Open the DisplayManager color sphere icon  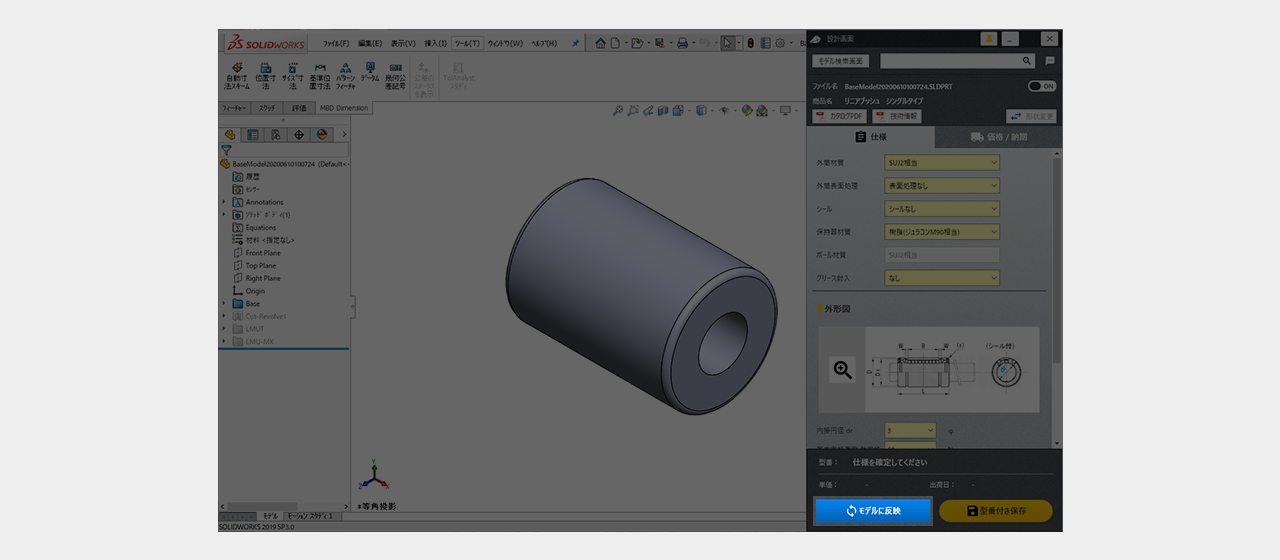tap(322, 134)
